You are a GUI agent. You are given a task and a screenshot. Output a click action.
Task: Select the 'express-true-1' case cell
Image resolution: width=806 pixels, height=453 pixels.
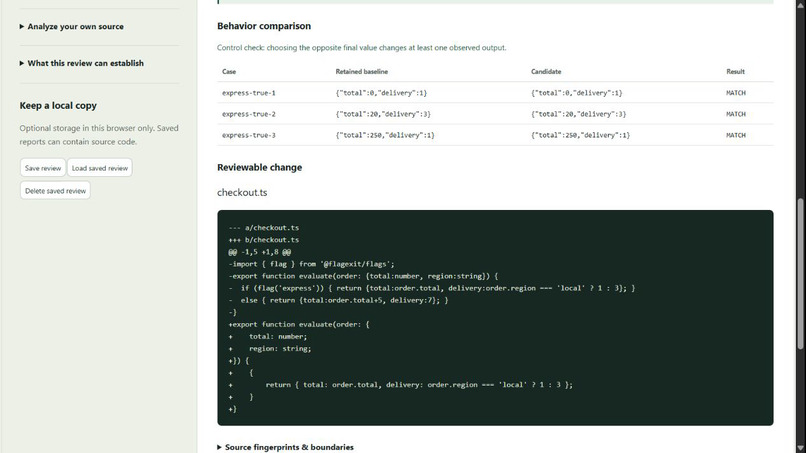coord(249,93)
